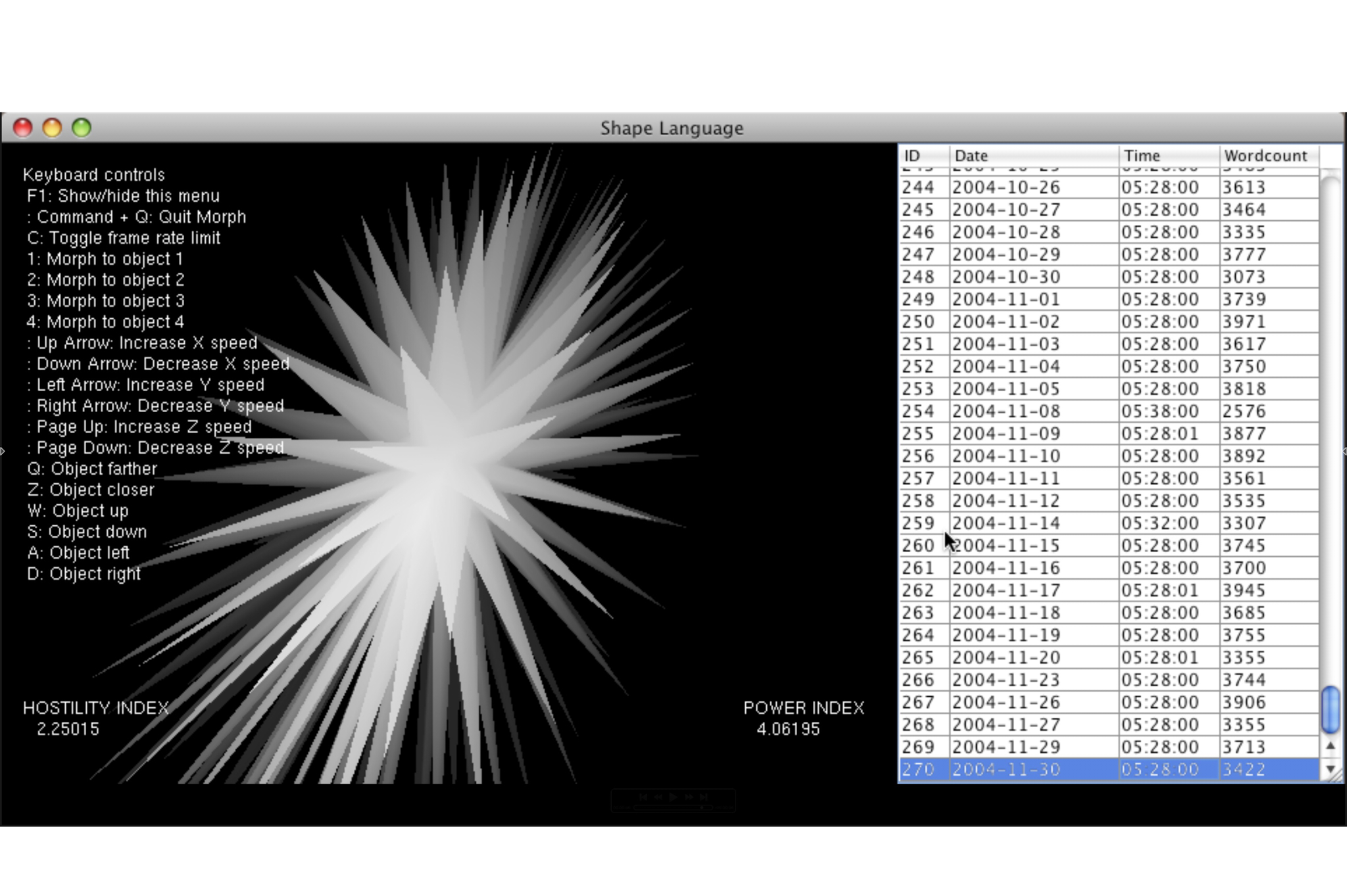Zoom window with the green button
This screenshot has width=1347, height=896.
pos(82,128)
